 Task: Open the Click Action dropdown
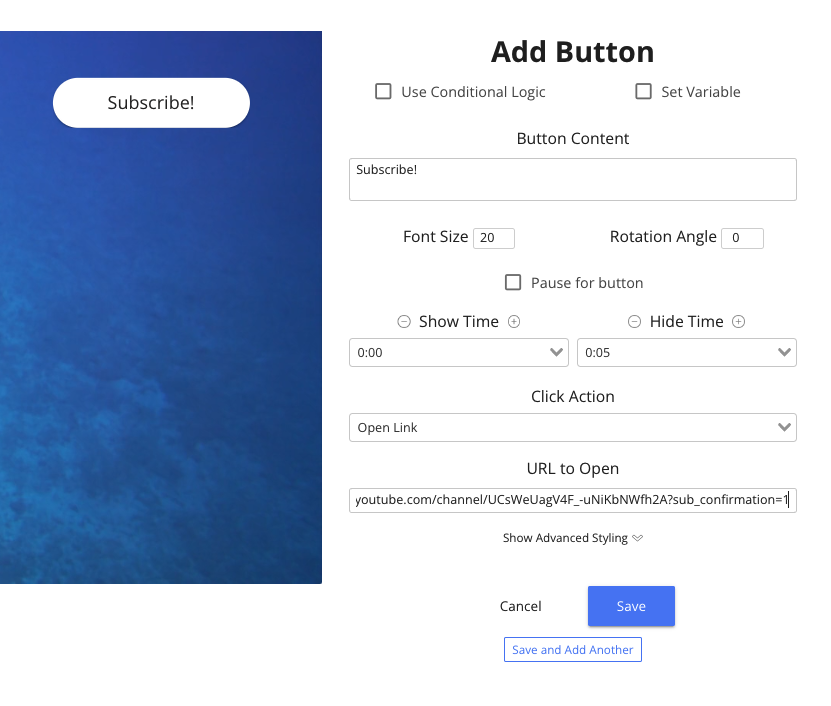pos(572,428)
